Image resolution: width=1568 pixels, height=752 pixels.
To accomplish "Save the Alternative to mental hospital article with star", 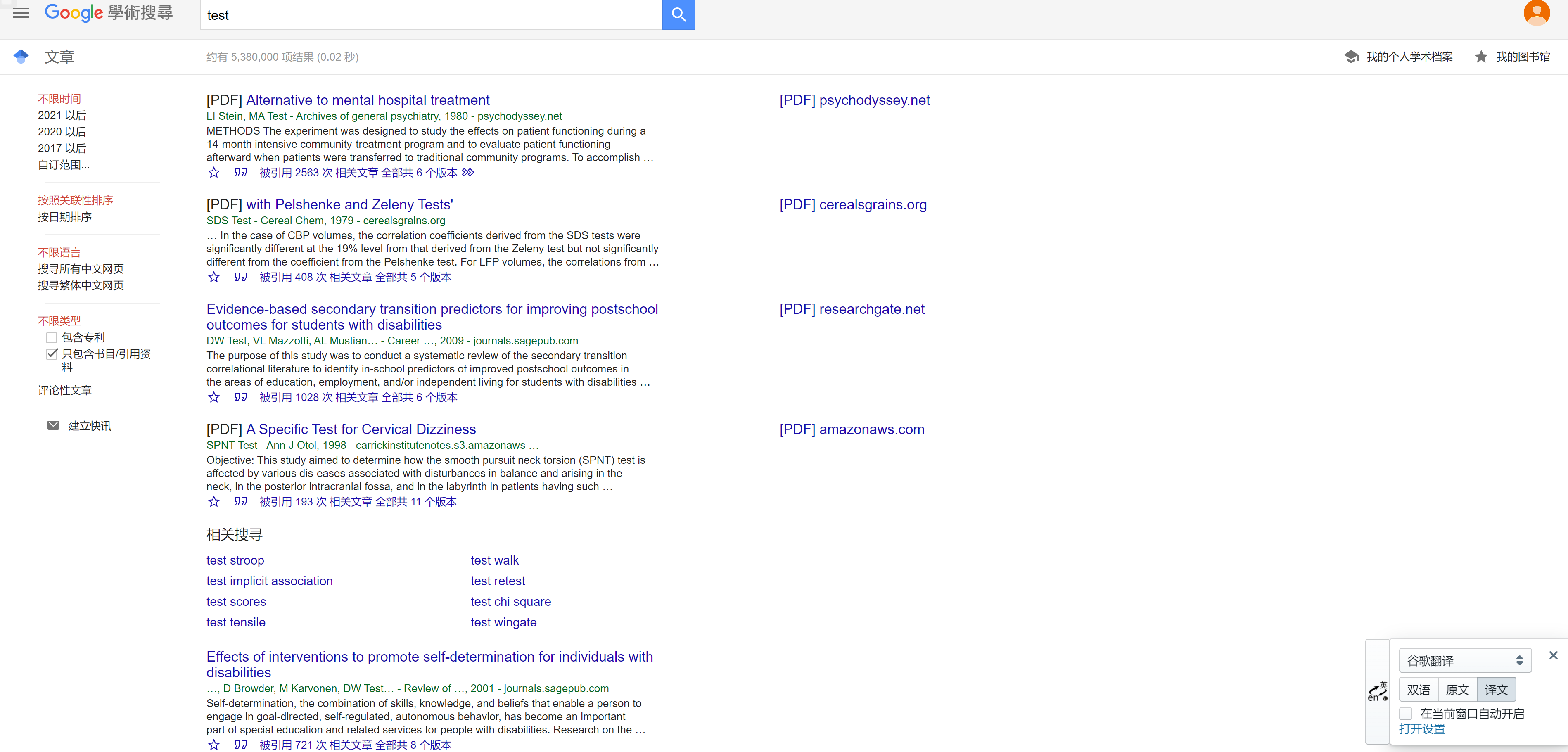I will [x=213, y=173].
